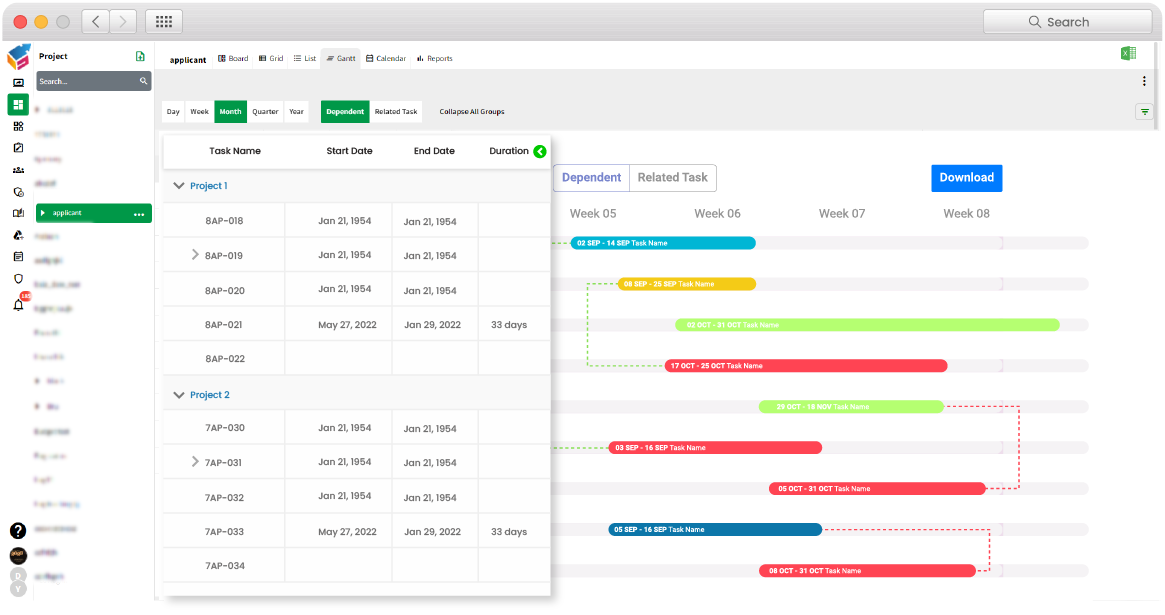
Task: Collapse the Project 2 group
Action: tap(179, 394)
